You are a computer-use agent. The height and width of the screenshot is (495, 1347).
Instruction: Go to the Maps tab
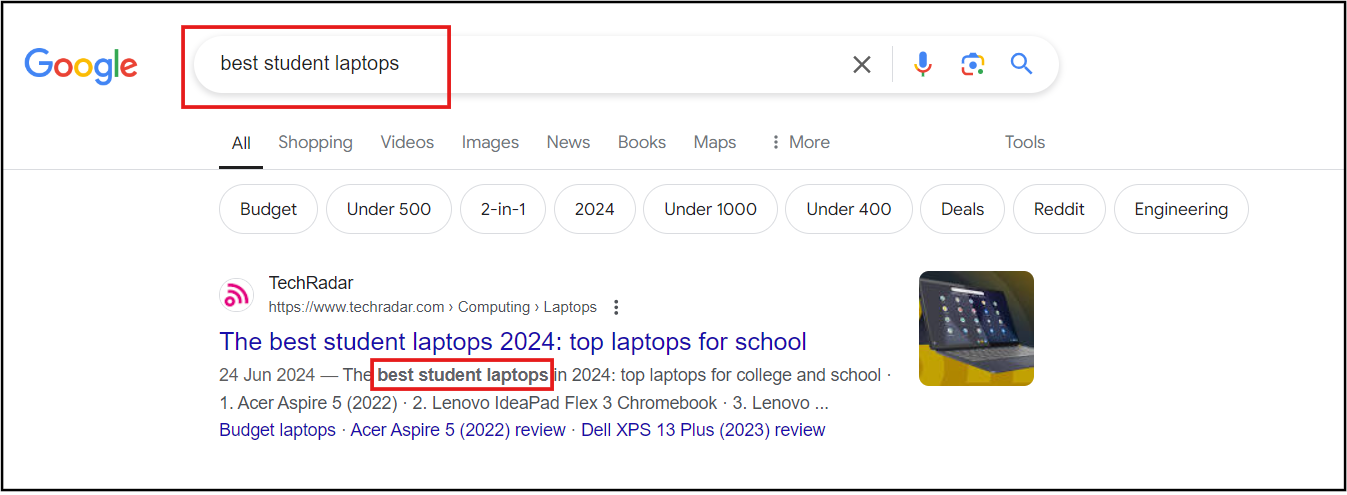[715, 142]
